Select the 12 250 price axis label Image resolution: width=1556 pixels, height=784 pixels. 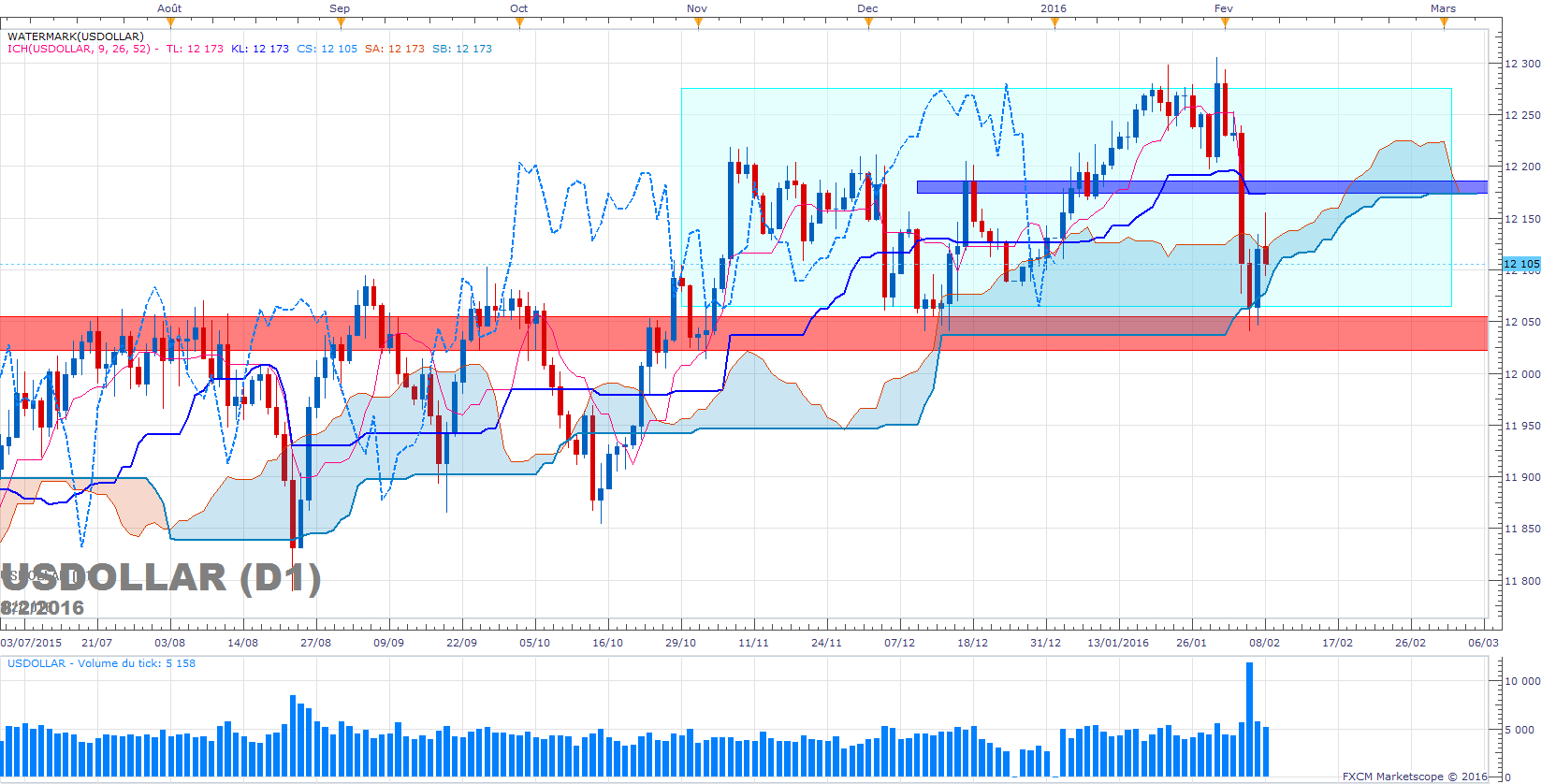1522,115
